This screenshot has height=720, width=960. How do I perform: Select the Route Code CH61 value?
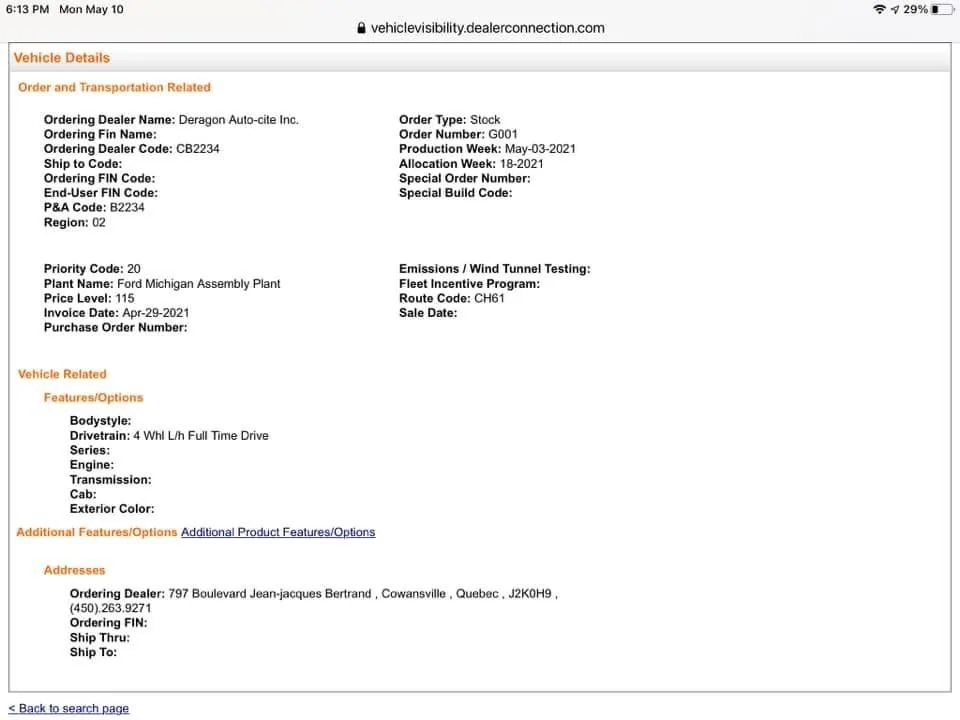click(489, 298)
